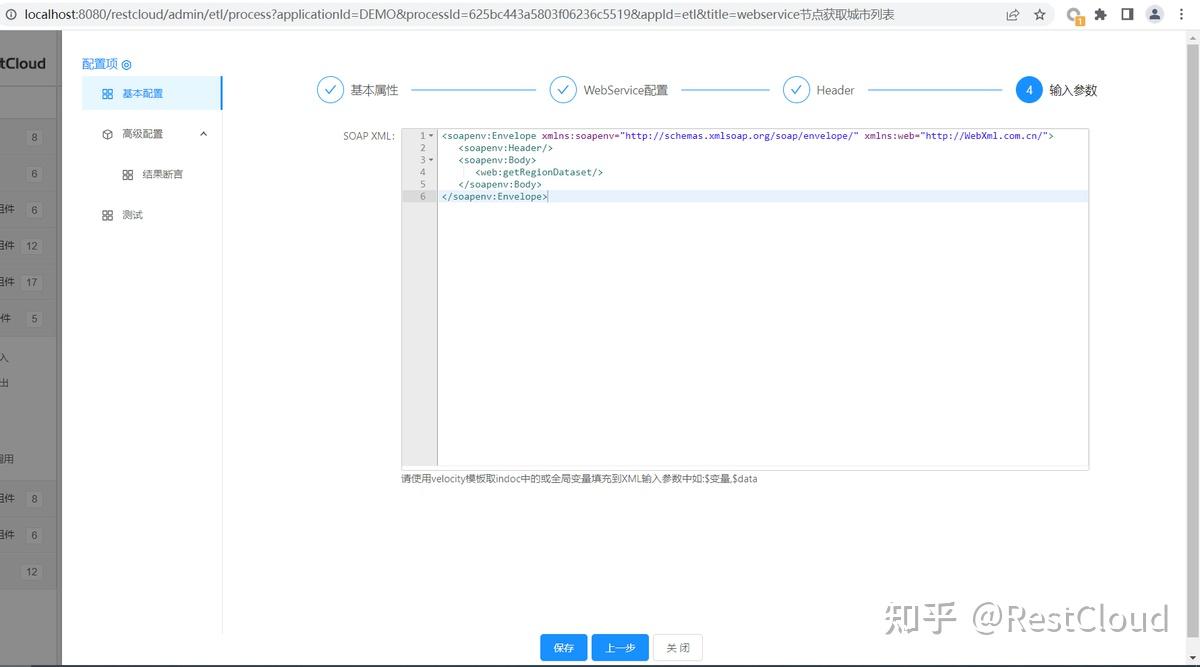1200x667 pixels.
Task: Collapse the soapenv:Body element on line 3
Action: [430, 159]
